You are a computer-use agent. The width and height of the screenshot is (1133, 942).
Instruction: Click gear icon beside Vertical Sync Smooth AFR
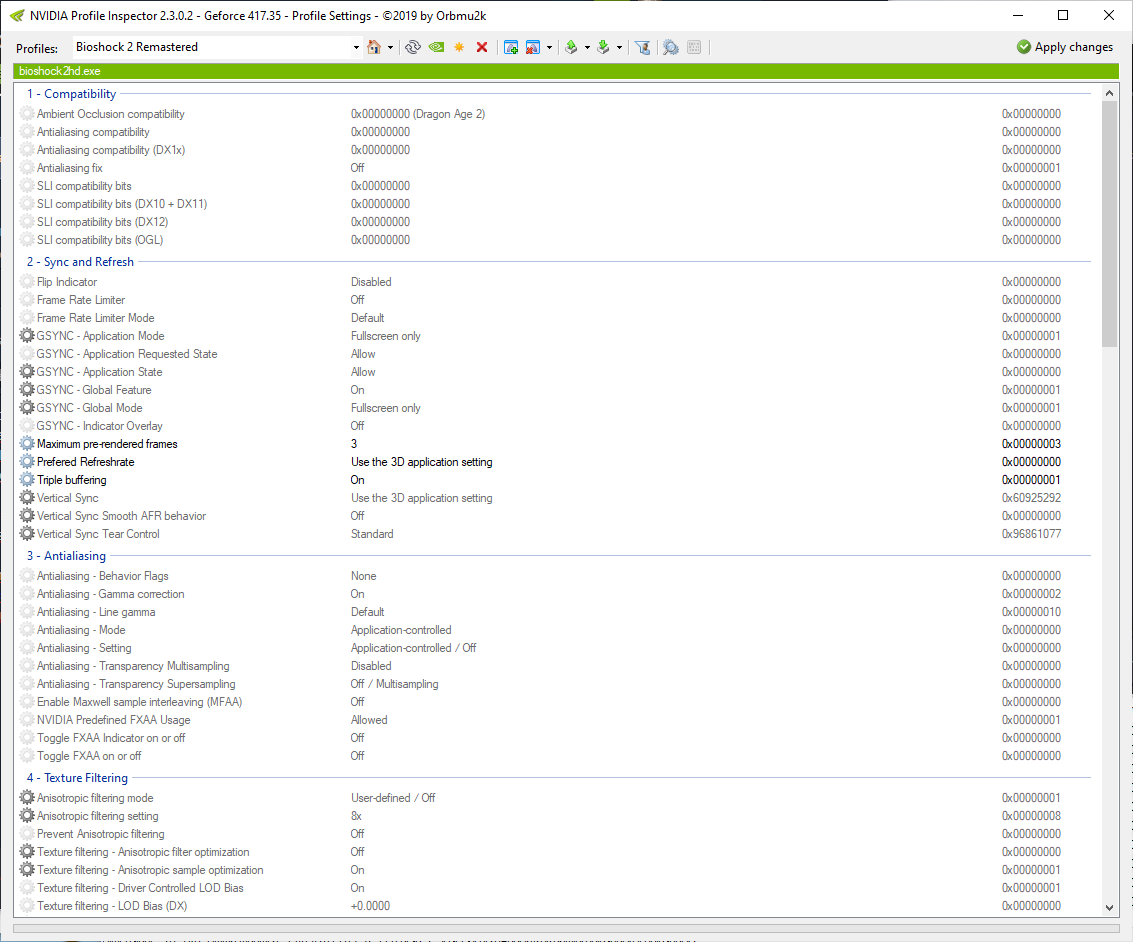pos(27,515)
